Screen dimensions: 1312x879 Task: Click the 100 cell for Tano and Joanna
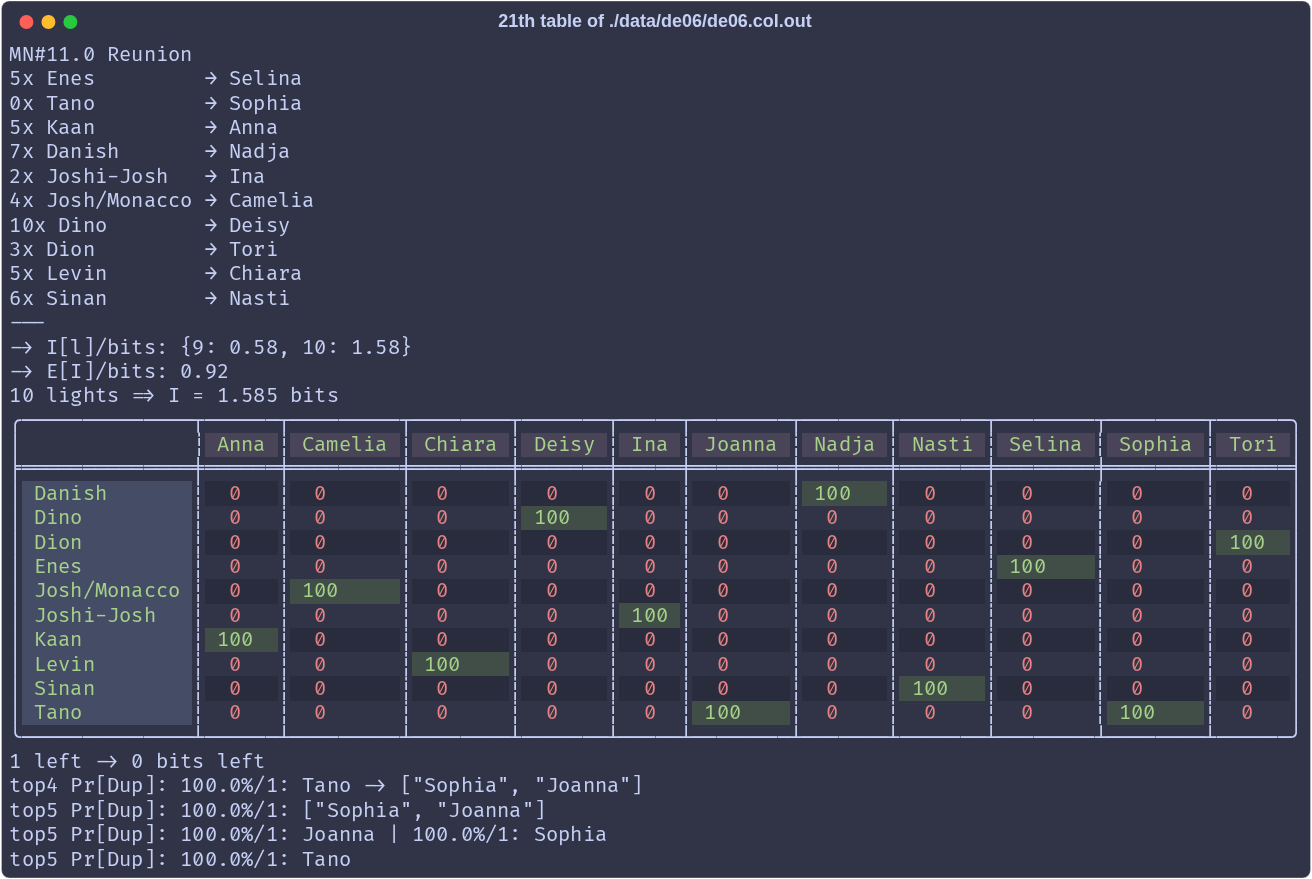click(x=741, y=712)
